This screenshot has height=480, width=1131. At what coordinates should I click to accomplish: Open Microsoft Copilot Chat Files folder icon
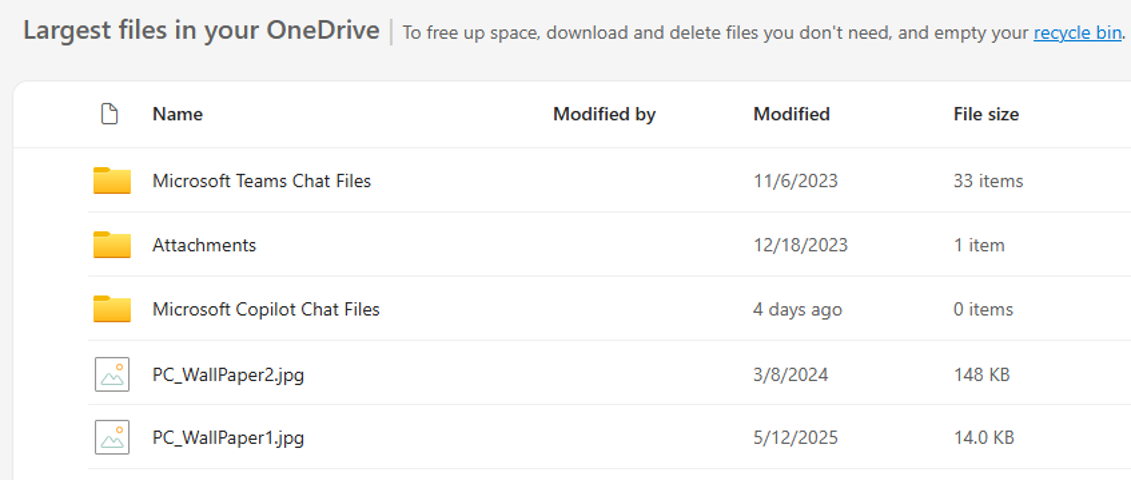(112, 309)
